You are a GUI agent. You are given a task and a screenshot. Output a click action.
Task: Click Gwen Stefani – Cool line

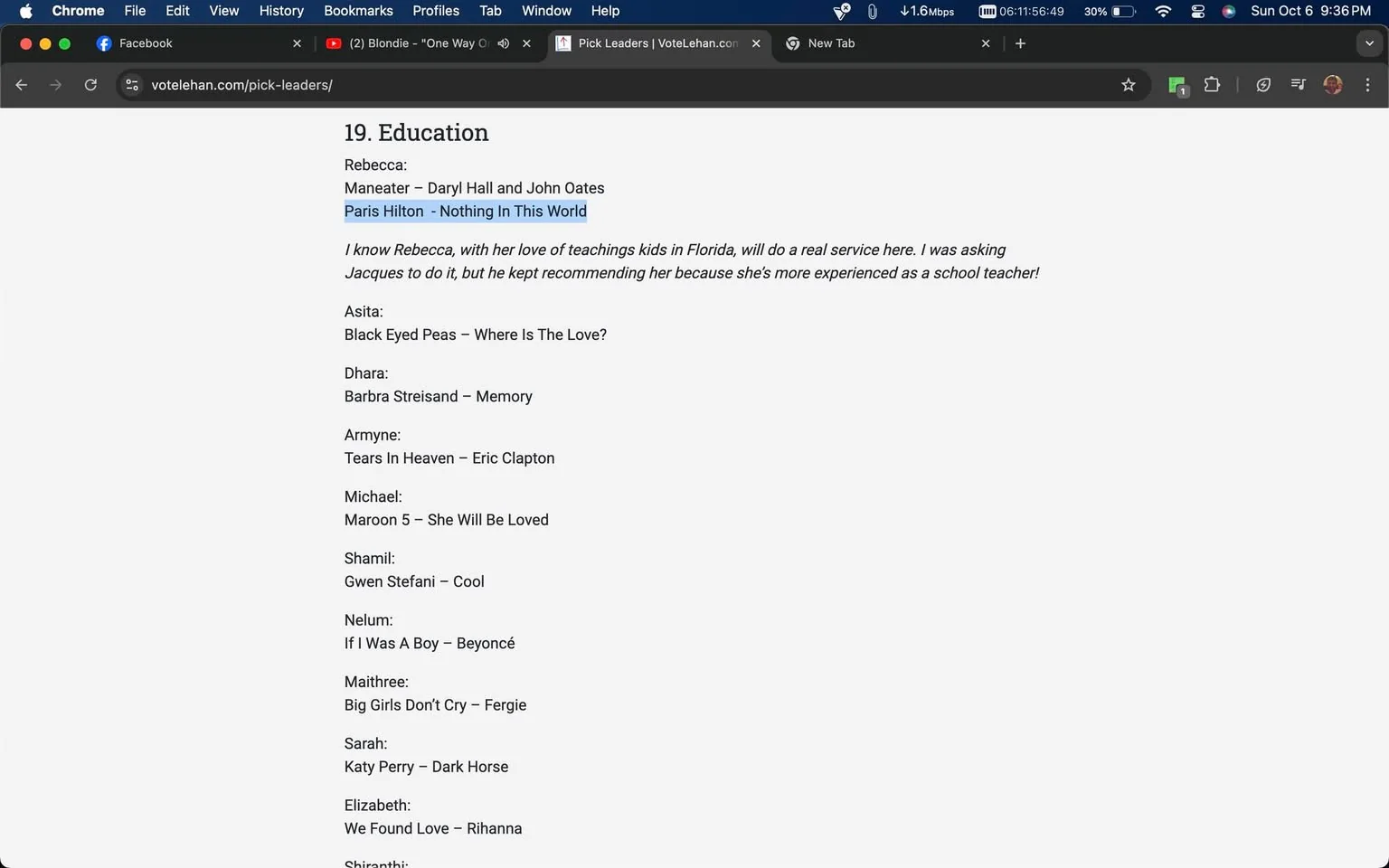pyautogui.click(x=414, y=581)
